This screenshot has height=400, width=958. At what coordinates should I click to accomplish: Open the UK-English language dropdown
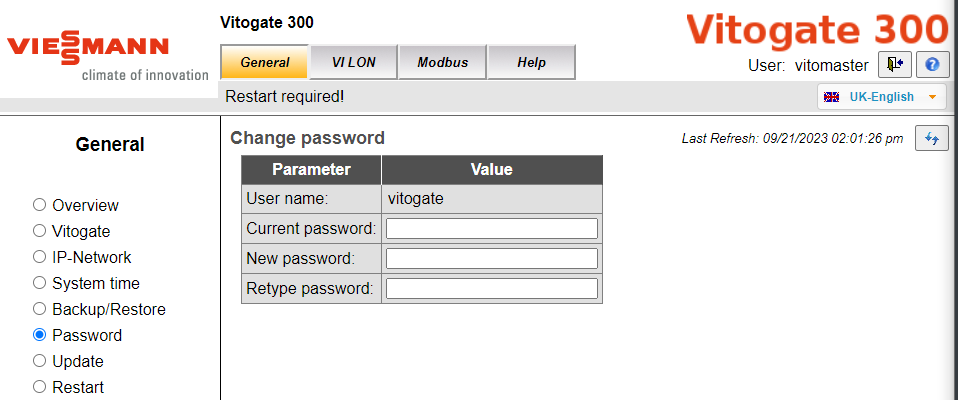(882, 97)
